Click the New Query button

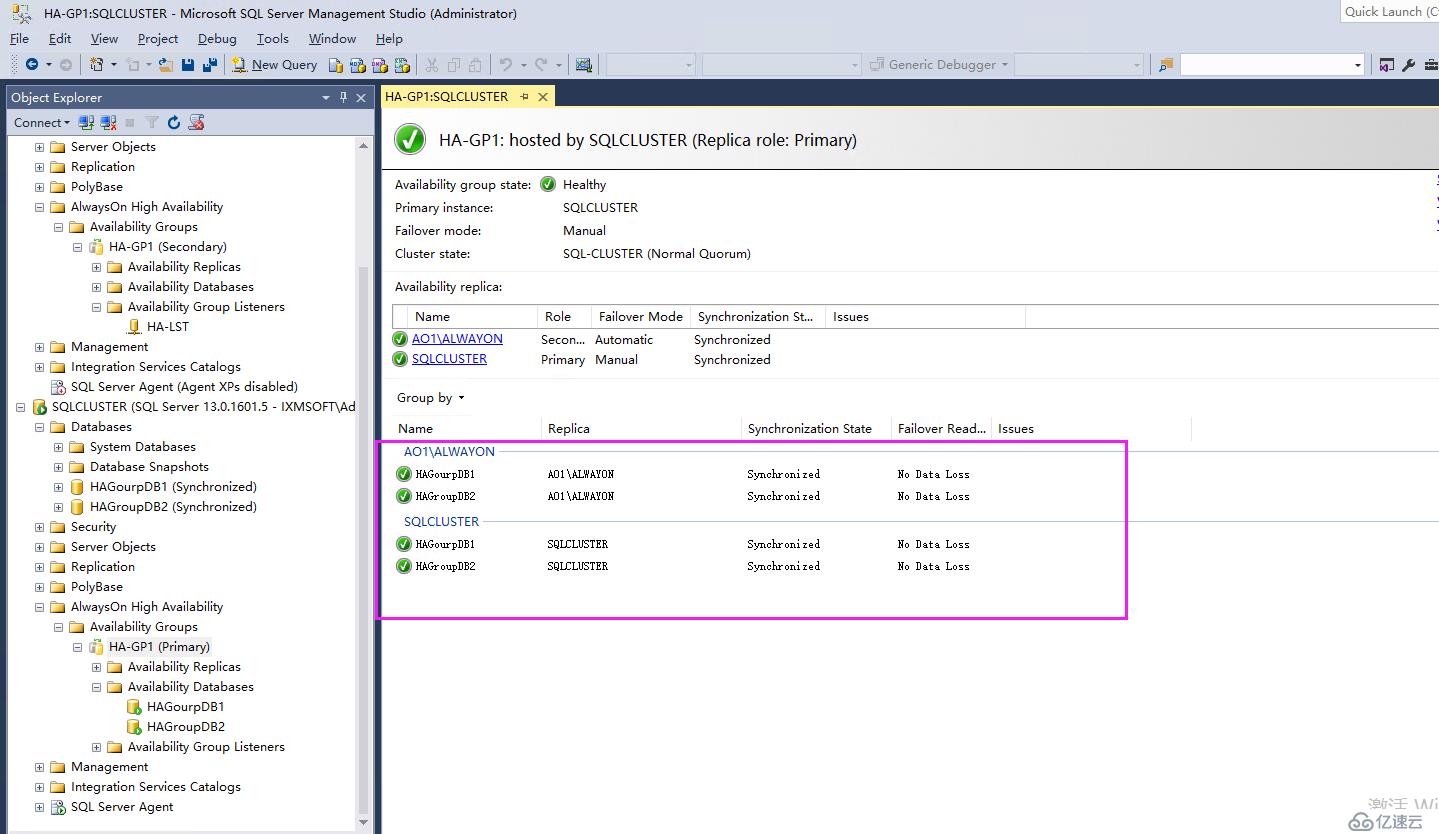(x=275, y=64)
